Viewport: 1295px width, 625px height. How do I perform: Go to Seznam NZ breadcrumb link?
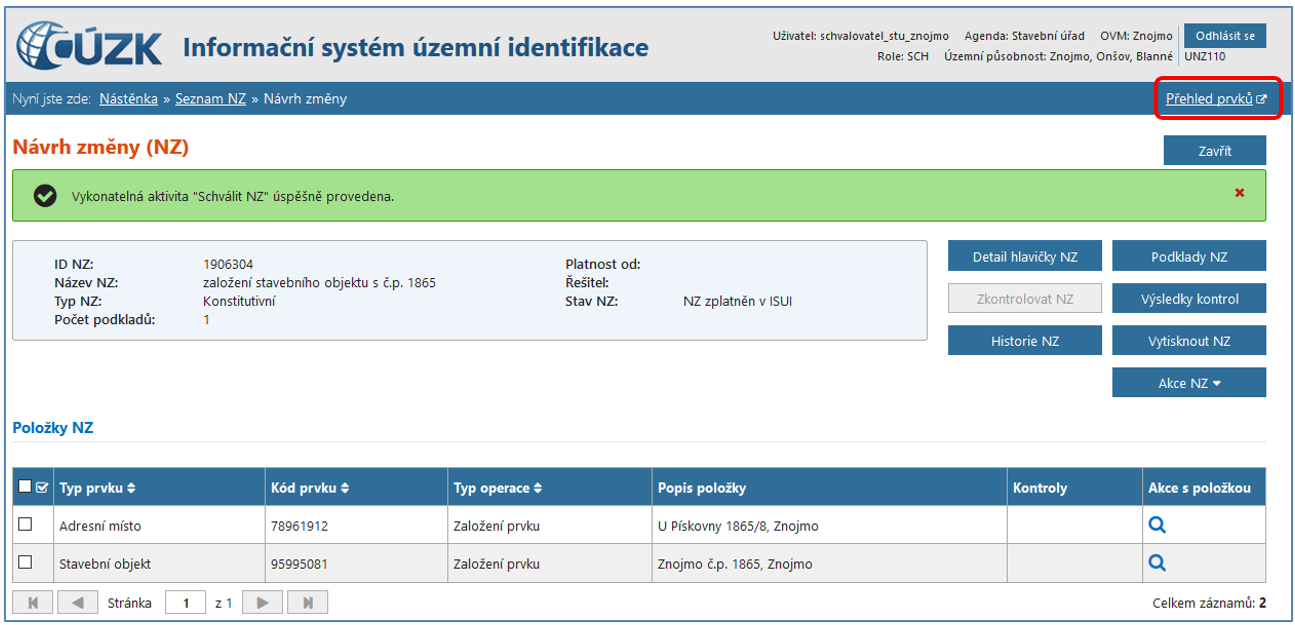(x=210, y=99)
